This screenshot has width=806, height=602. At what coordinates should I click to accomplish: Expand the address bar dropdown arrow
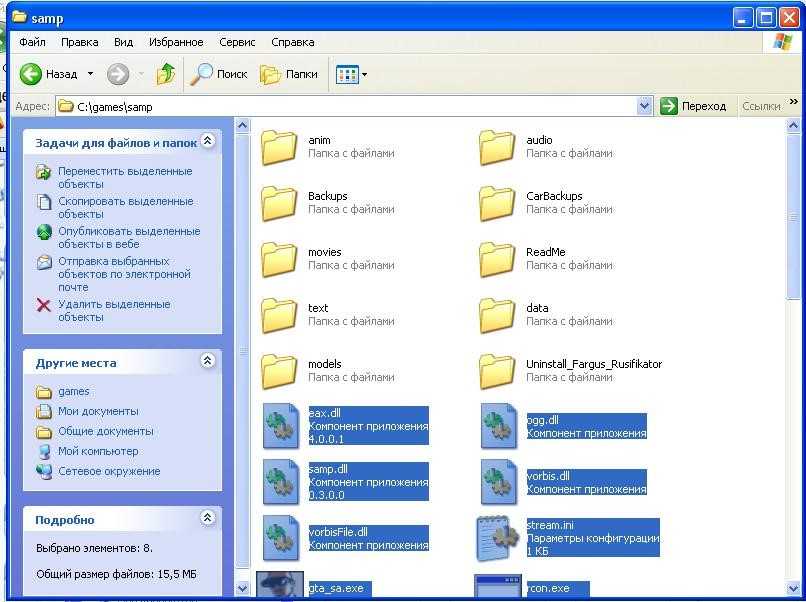click(645, 106)
